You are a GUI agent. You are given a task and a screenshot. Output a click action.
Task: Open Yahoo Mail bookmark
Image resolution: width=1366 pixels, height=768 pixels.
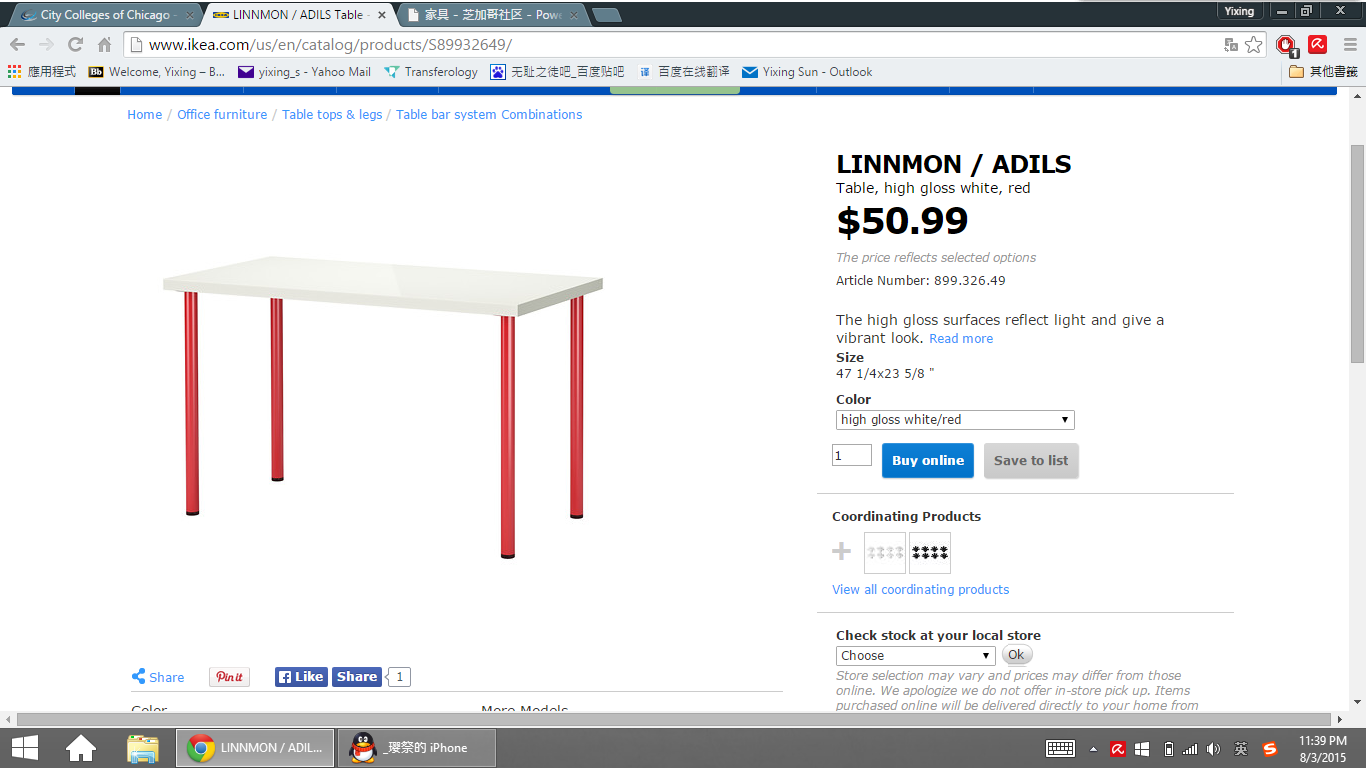304,72
